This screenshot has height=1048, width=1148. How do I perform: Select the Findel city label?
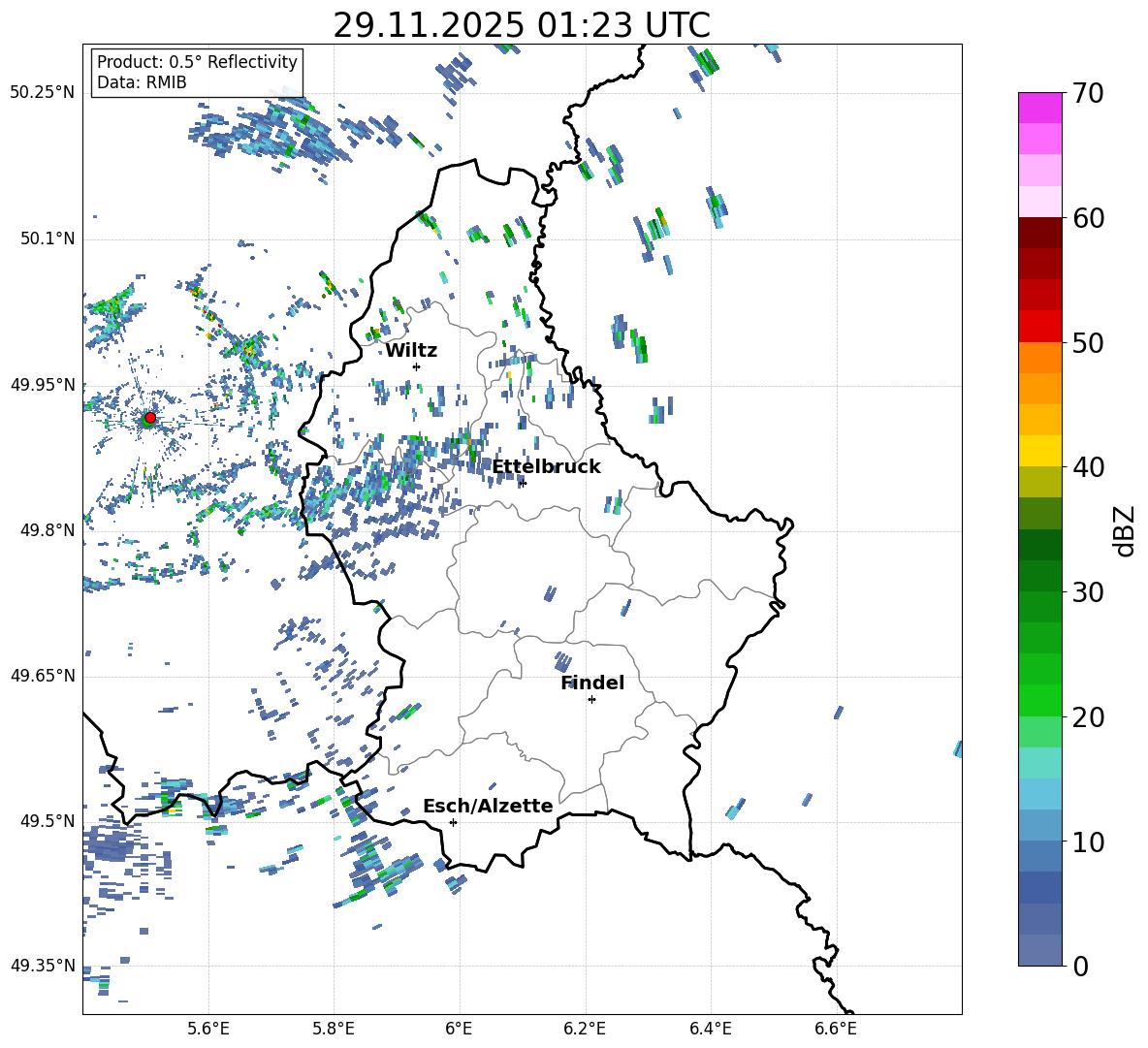(x=591, y=683)
